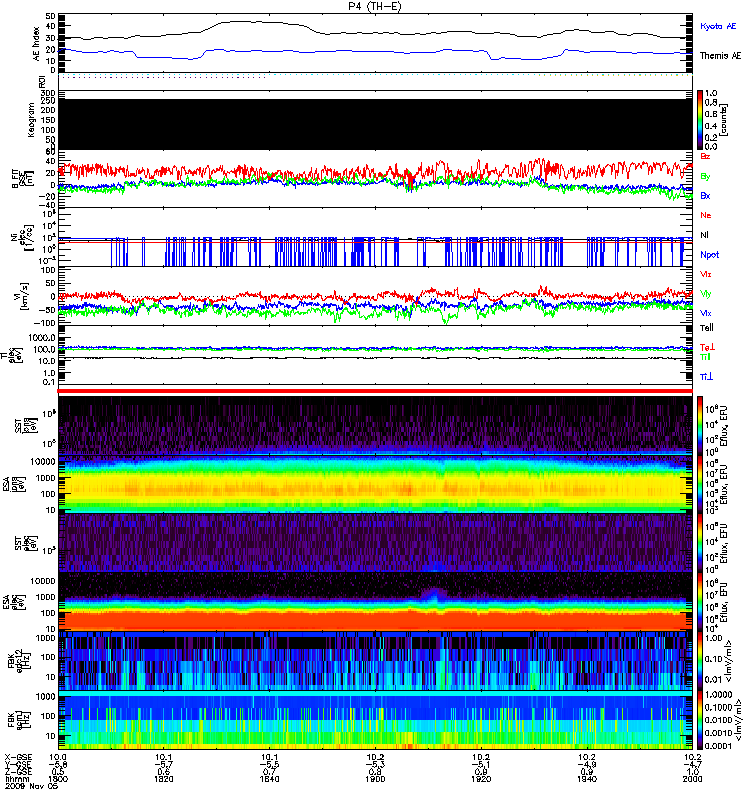The width and height of the screenshot is (750, 800).
Task: Click the 1900 time axis tick label
Action: tap(376, 779)
